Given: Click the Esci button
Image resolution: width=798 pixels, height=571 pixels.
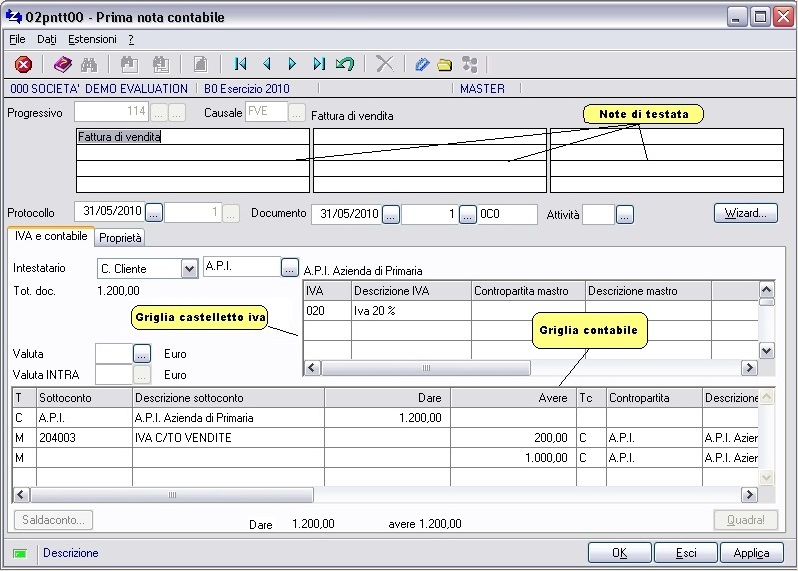Looking at the screenshot, I should 686,553.
